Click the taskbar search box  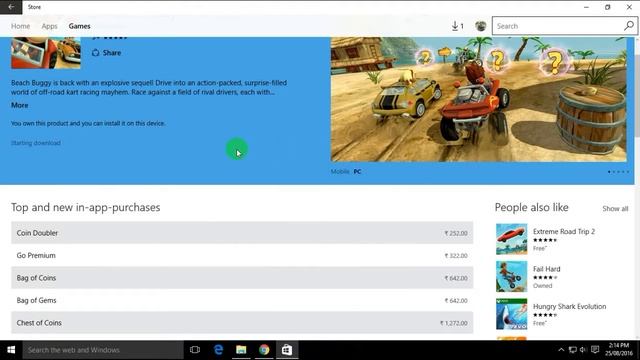click(x=103, y=350)
